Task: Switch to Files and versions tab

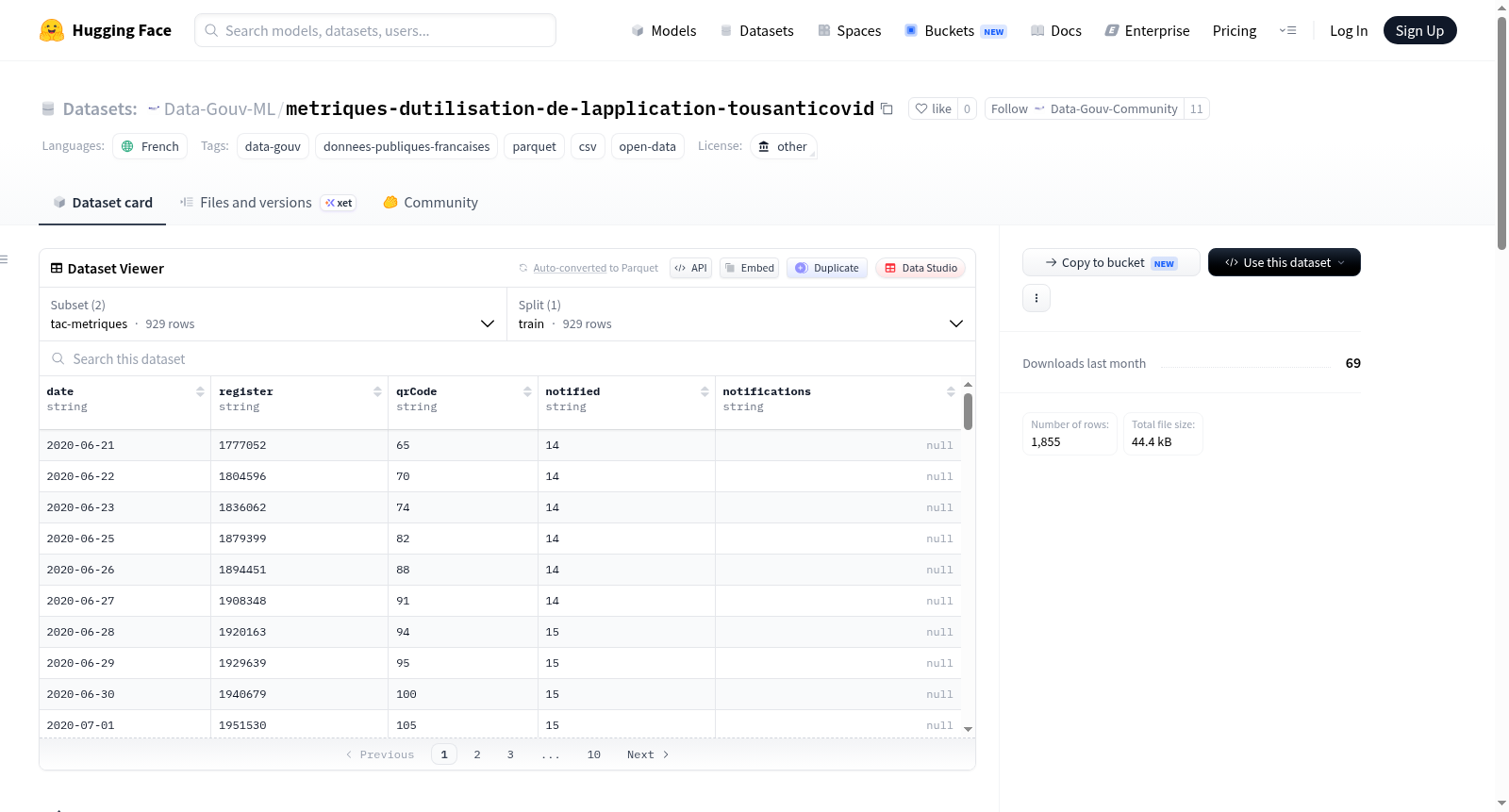Action: 267,202
